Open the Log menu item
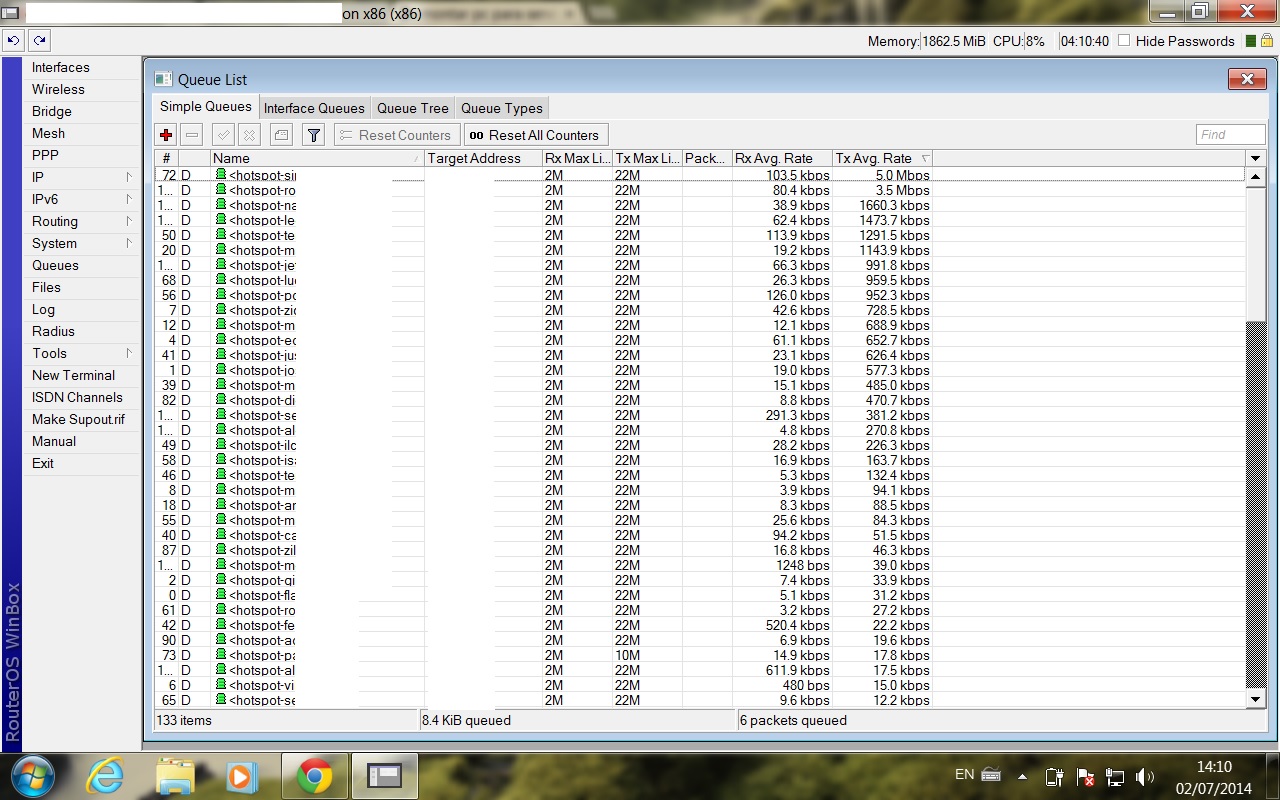The height and width of the screenshot is (800, 1280). 43,309
